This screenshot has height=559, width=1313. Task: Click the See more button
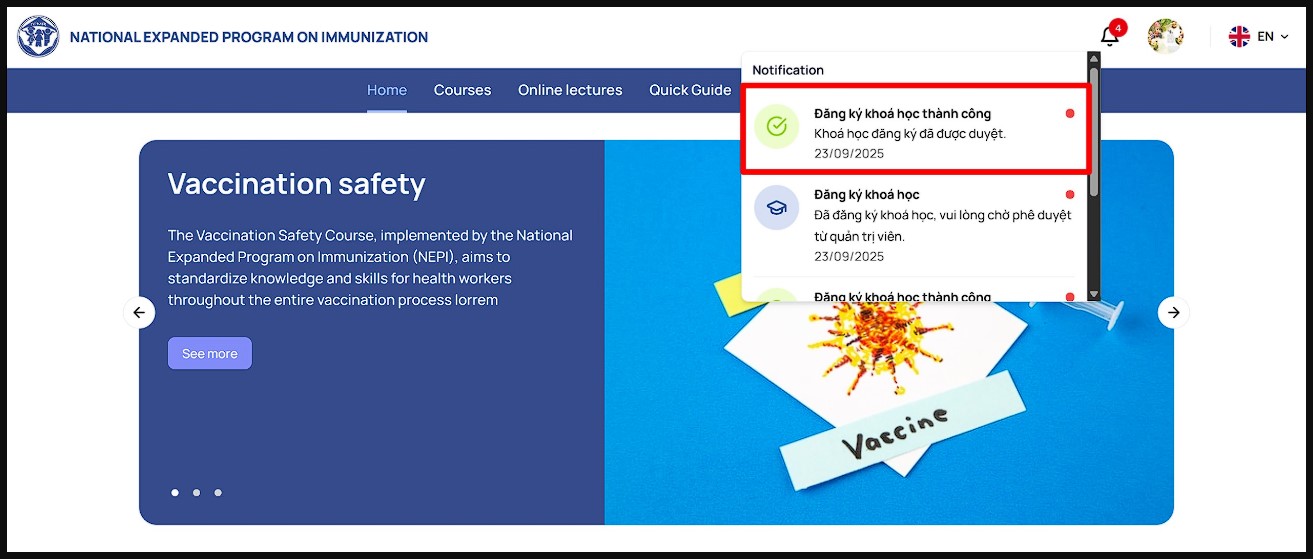(x=210, y=354)
